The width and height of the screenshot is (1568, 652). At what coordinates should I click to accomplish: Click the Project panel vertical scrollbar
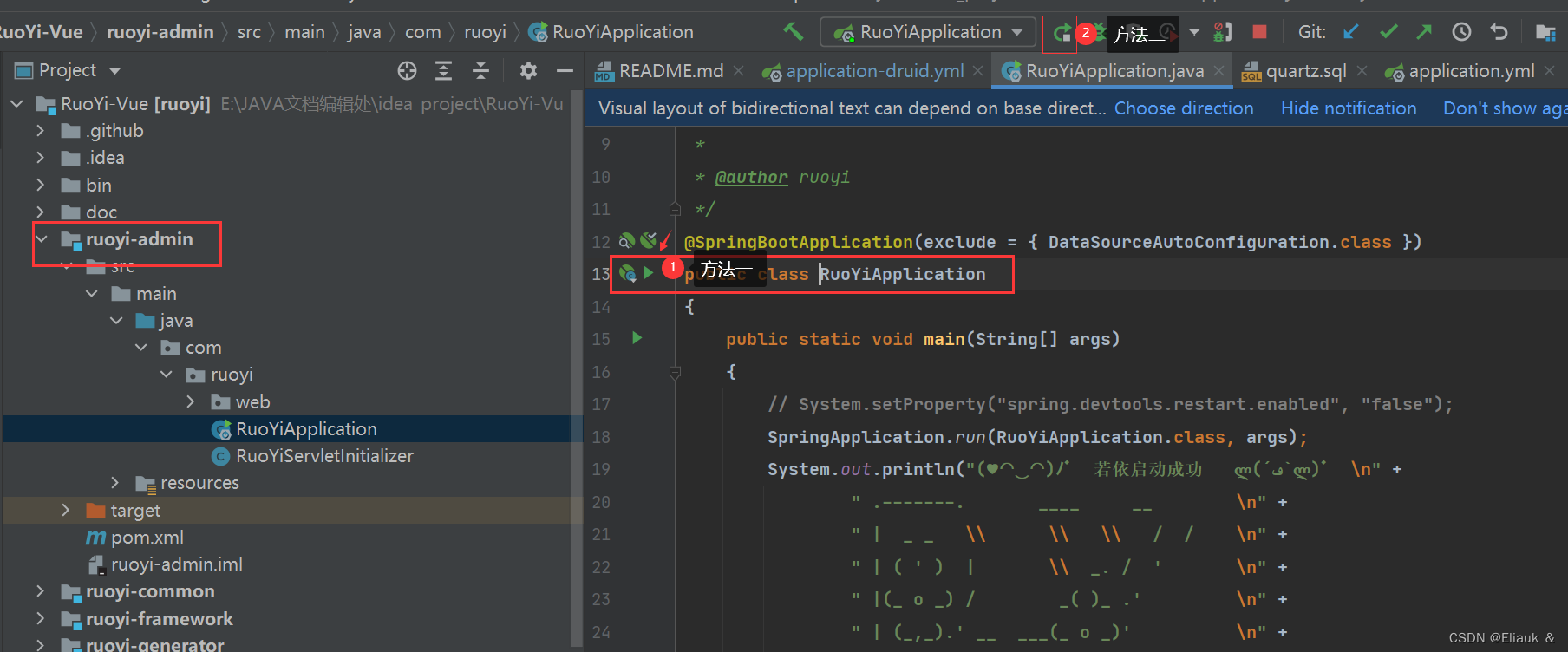coord(578,368)
